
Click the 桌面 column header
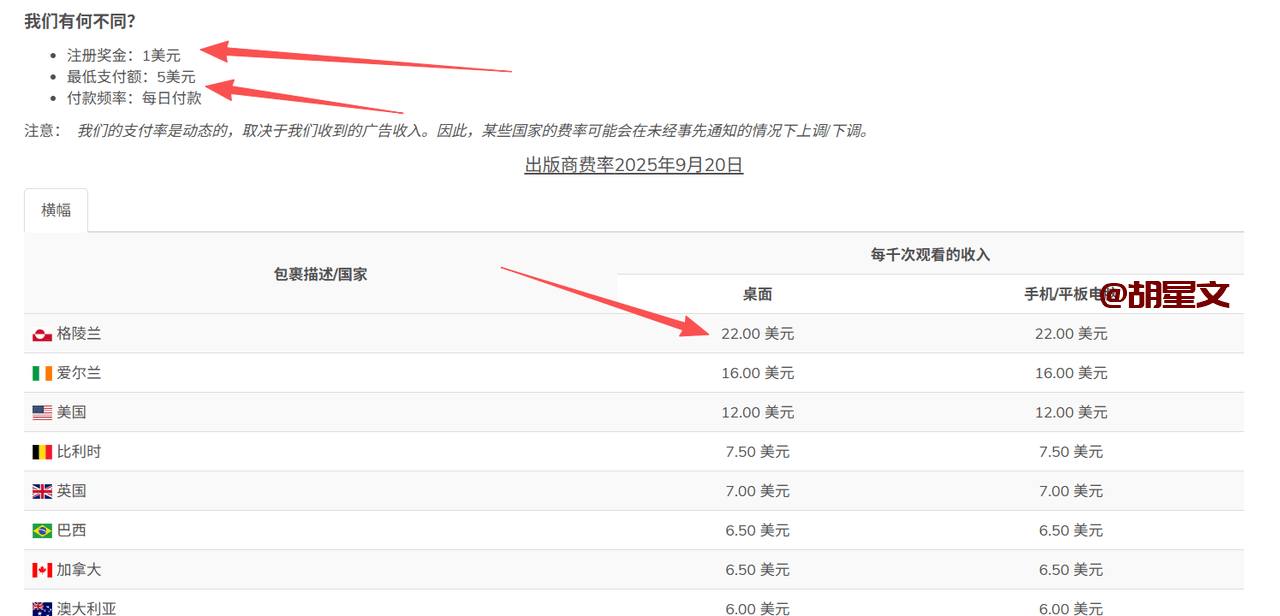(x=757, y=294)
